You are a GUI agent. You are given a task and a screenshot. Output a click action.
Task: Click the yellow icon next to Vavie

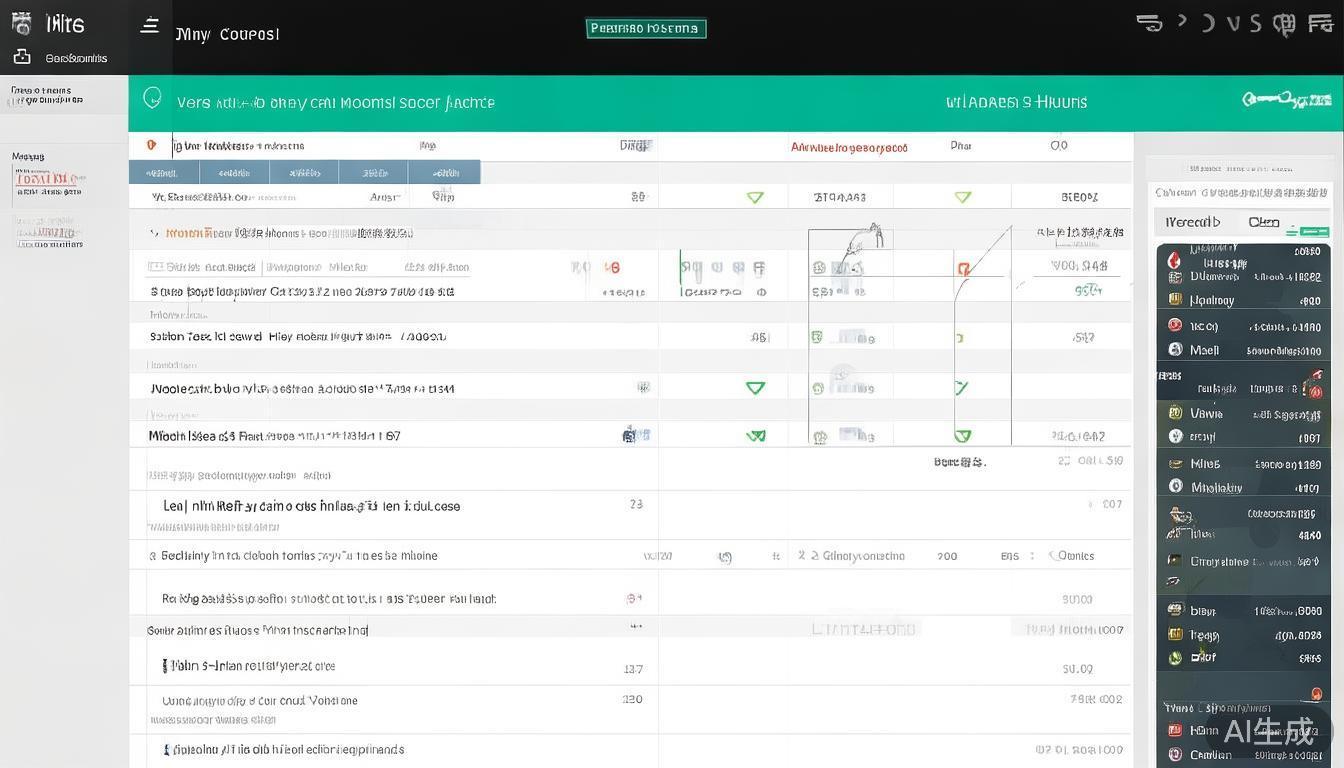(x=1175, y=413)
